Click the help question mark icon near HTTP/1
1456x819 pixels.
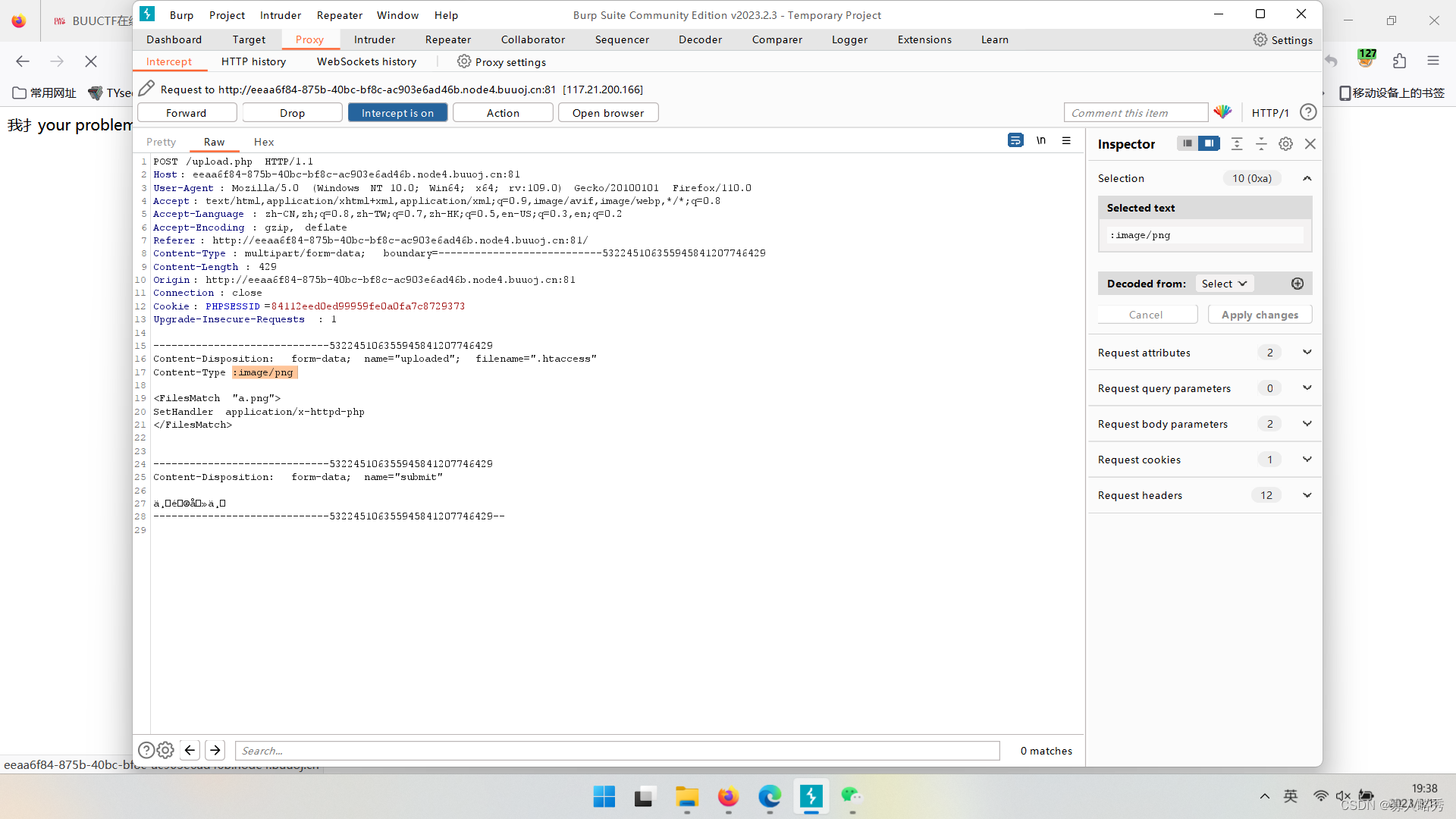coord(1308,112)
